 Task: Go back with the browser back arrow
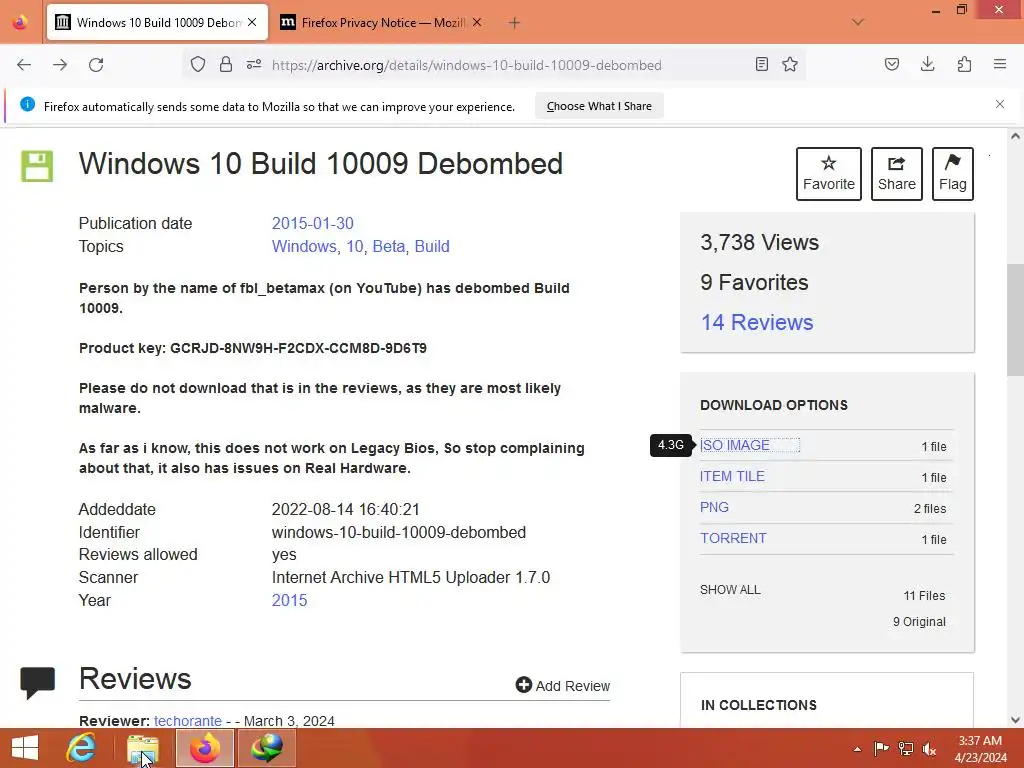[x=24, y=65]
